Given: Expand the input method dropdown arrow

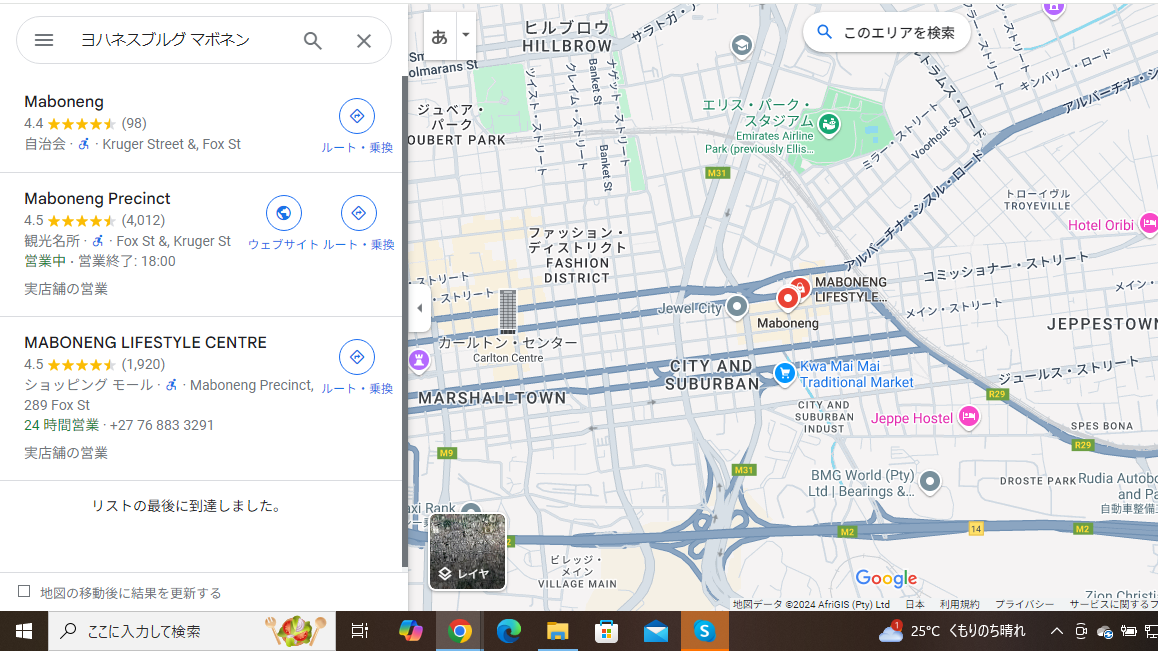Looking at the screenshot, I should pos(465,35).
